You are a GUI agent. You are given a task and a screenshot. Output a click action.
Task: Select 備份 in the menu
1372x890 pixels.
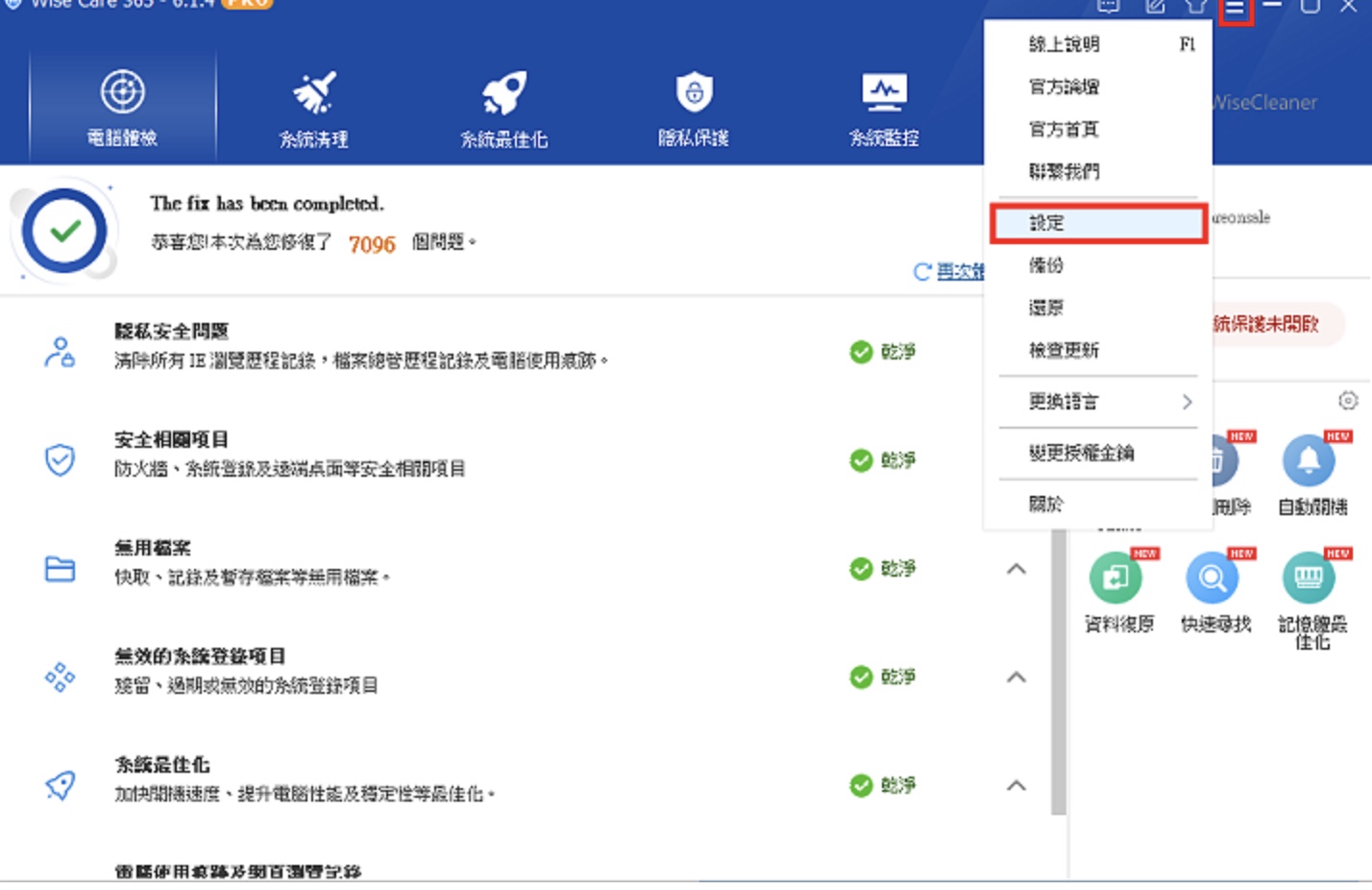1098,265
